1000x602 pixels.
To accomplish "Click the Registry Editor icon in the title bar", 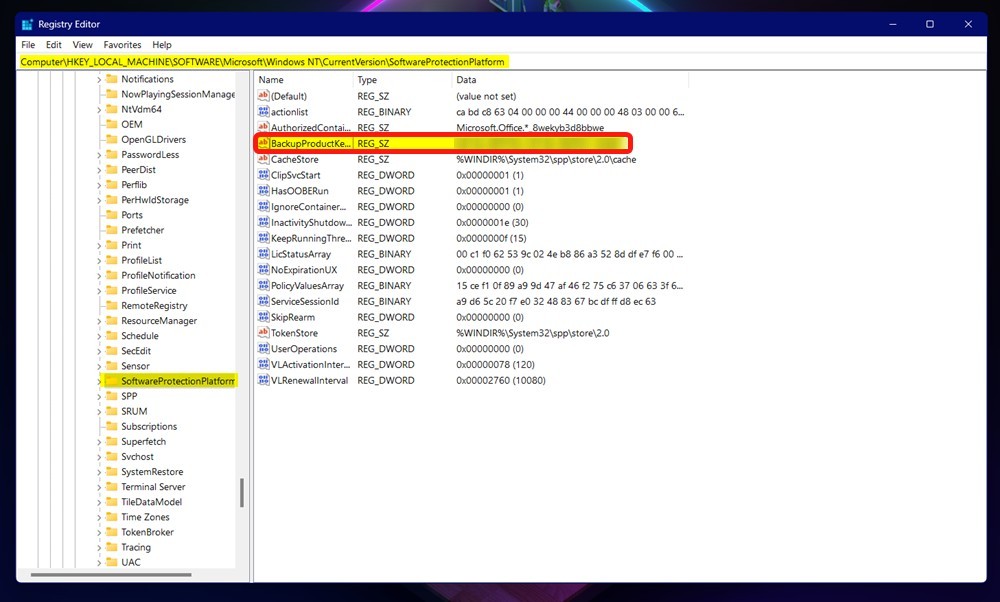I will pyautogui.click(x=26, y=23).
